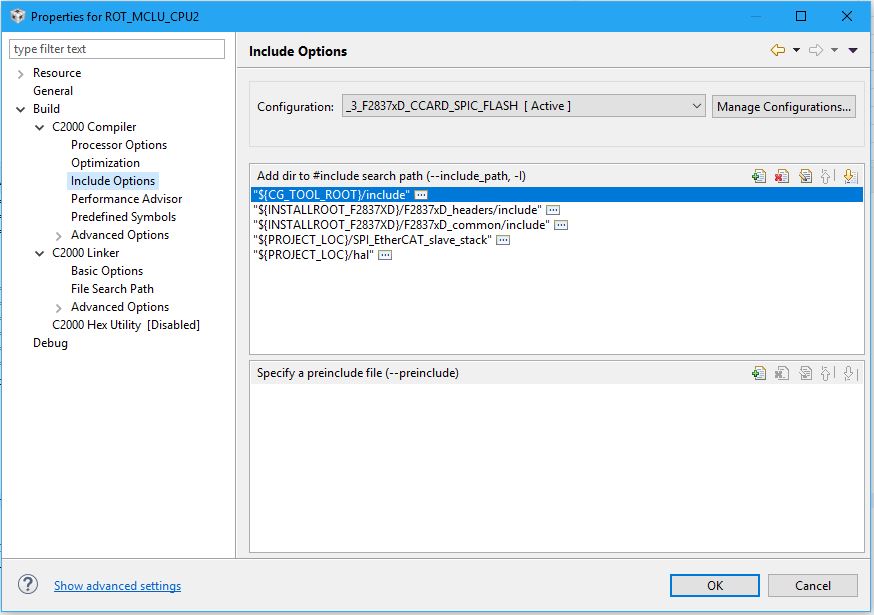Image resolution: width=874 pixels, height=615 pixels.
Task: Click ellipsis next to PROJECT_LOC hal path
Action: (x=385, y=255)
